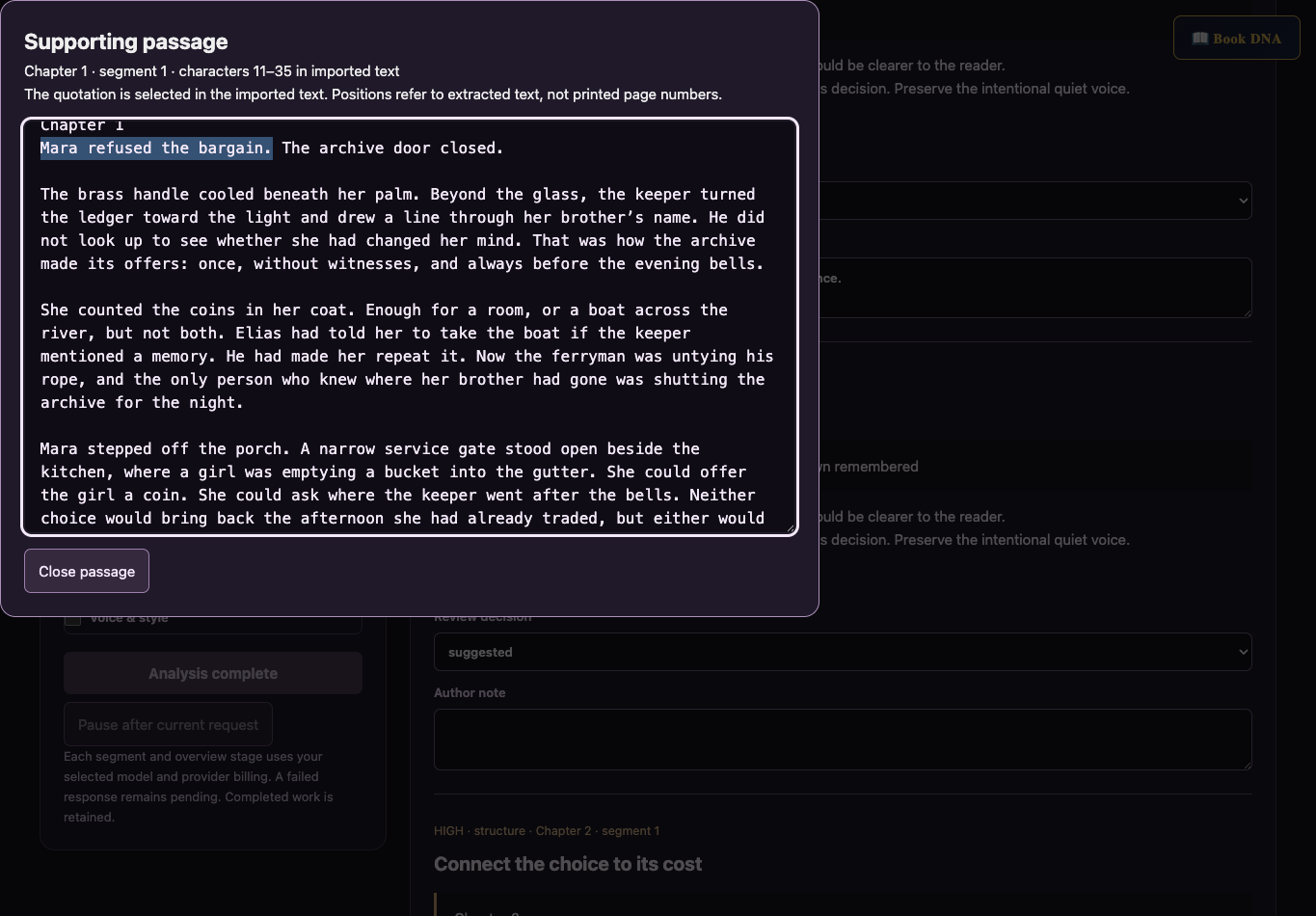Click the Pause after current request button
The height and width of the screenshot is (916, 1316).
pos(168,724)
